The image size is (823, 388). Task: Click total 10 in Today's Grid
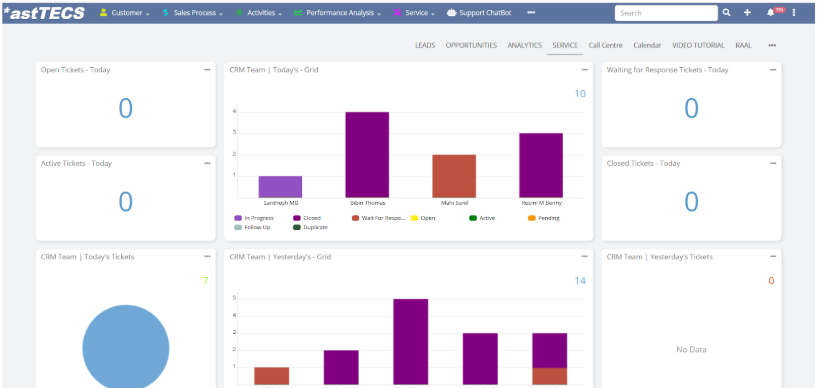580,94
